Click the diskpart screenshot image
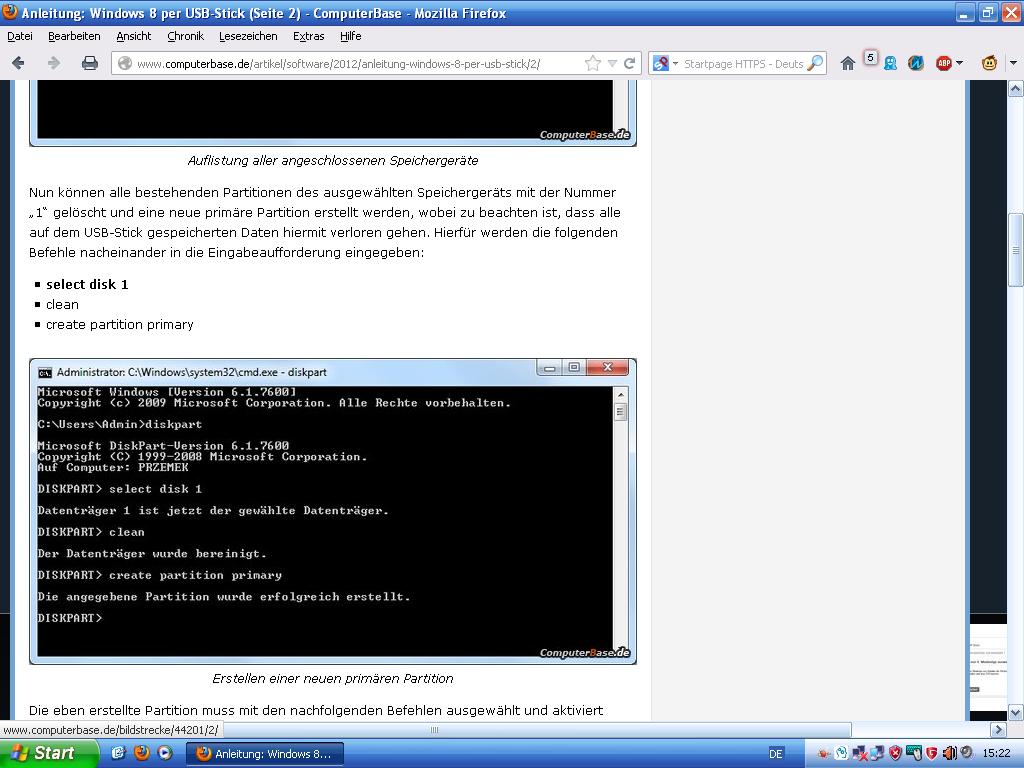1024x768 pixels. (x=332, y=511)
